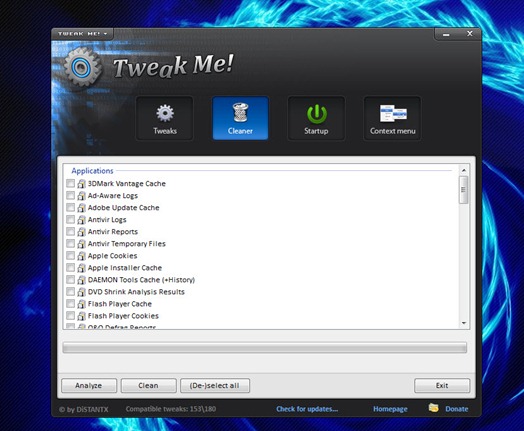Screen dimensions: 524x431
Task: Click the Exit button
Action: pyautogui.click(x=442, y=386)
